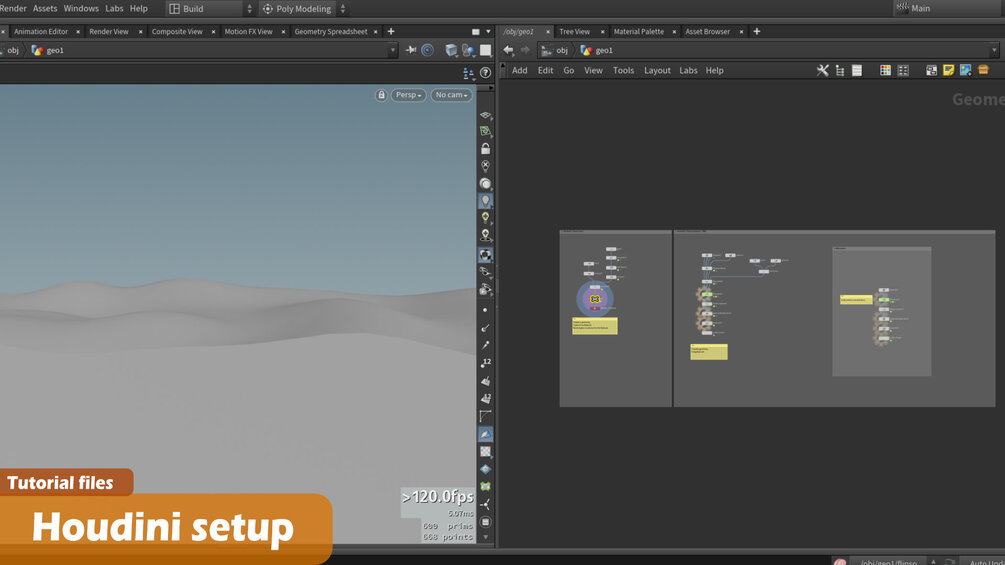Click the point number 12 display icon

485,363
